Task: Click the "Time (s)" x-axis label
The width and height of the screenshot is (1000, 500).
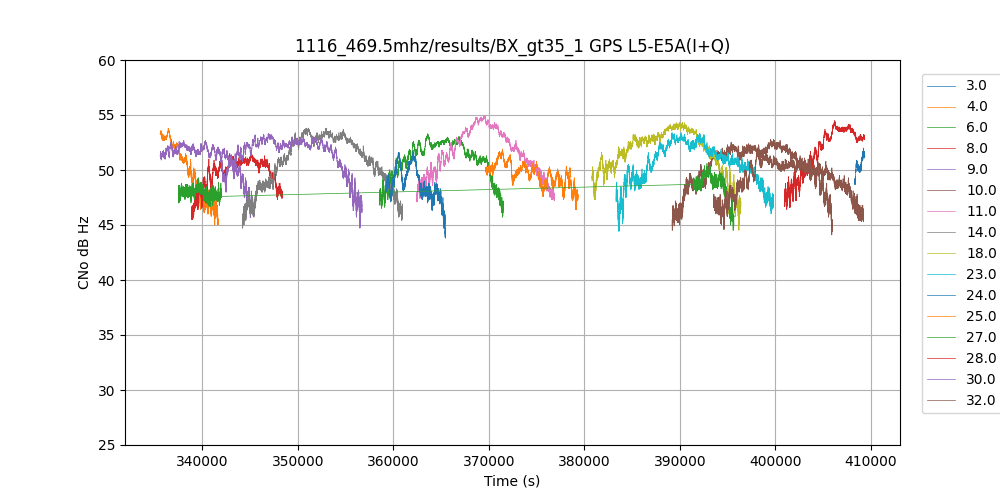Action: (512, 481)
